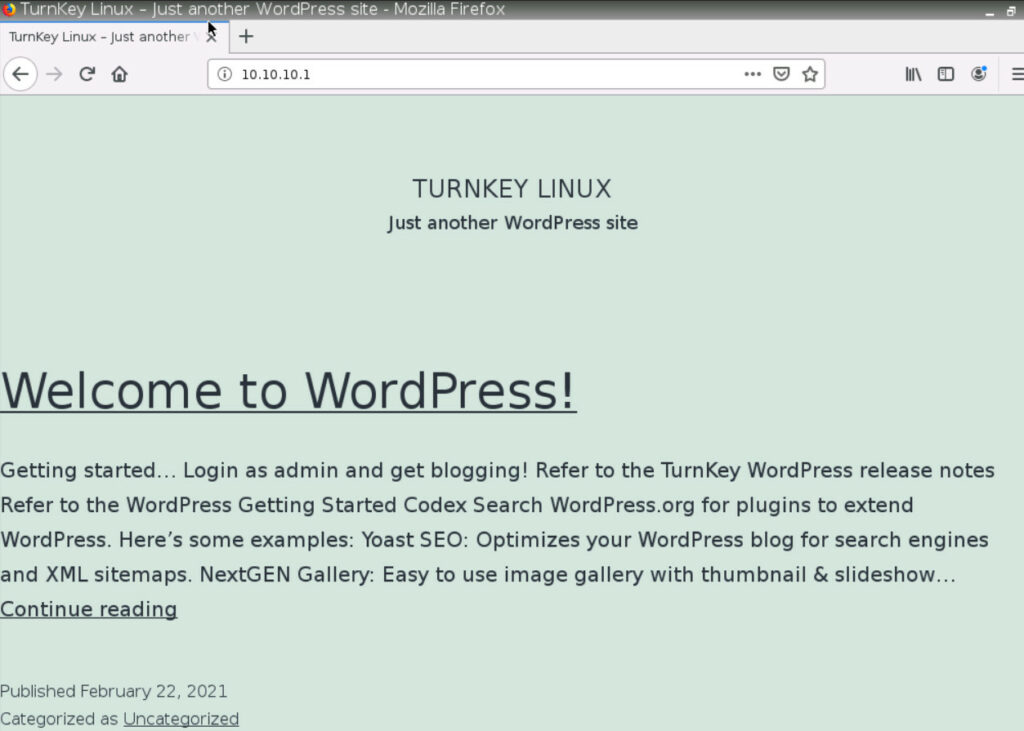Click the TURNKEY LINUX site title
This screenshot has width=1024, height=731.
tap(512, 189)
